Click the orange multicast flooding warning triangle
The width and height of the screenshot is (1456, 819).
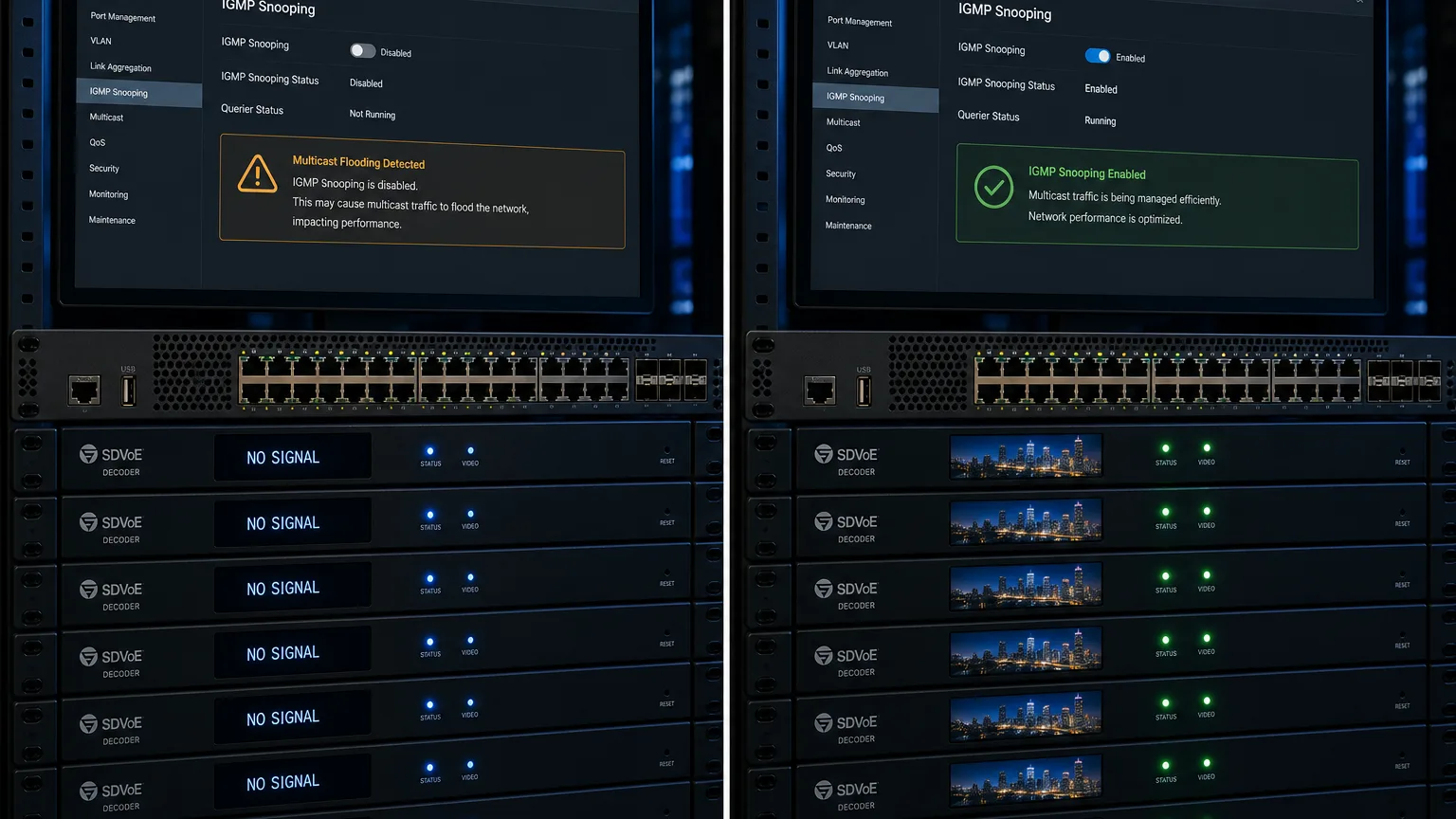click(x=257, y=174)
